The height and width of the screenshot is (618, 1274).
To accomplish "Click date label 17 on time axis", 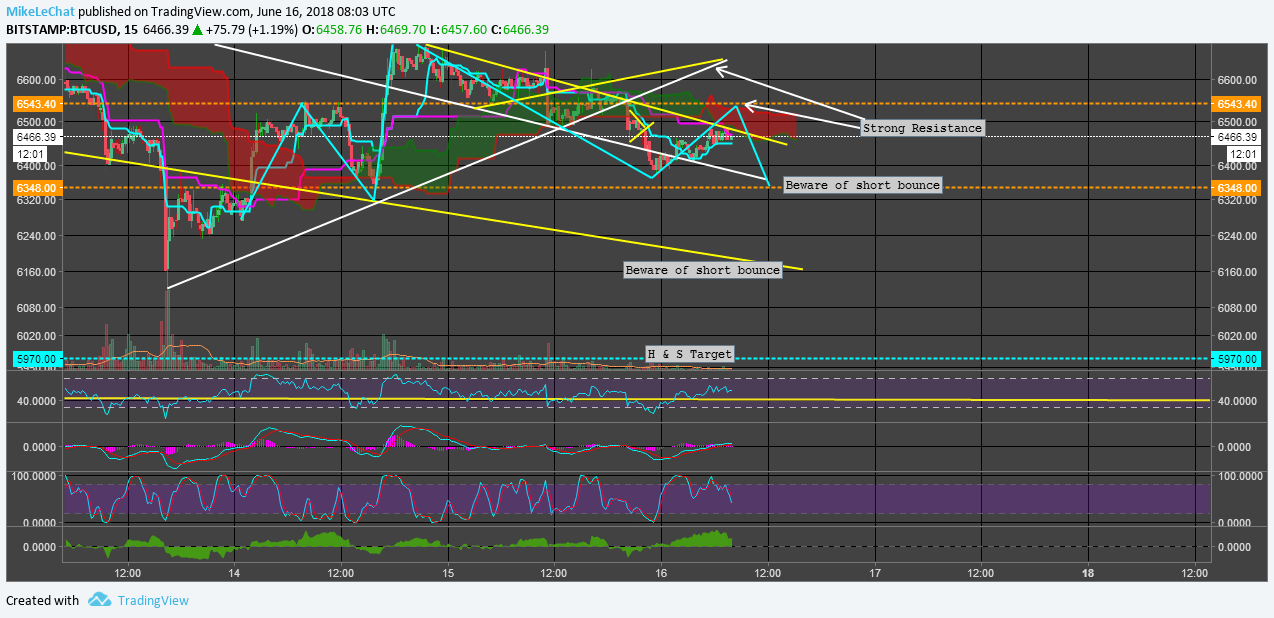I will pyautogui.click(x=874, y=573).
